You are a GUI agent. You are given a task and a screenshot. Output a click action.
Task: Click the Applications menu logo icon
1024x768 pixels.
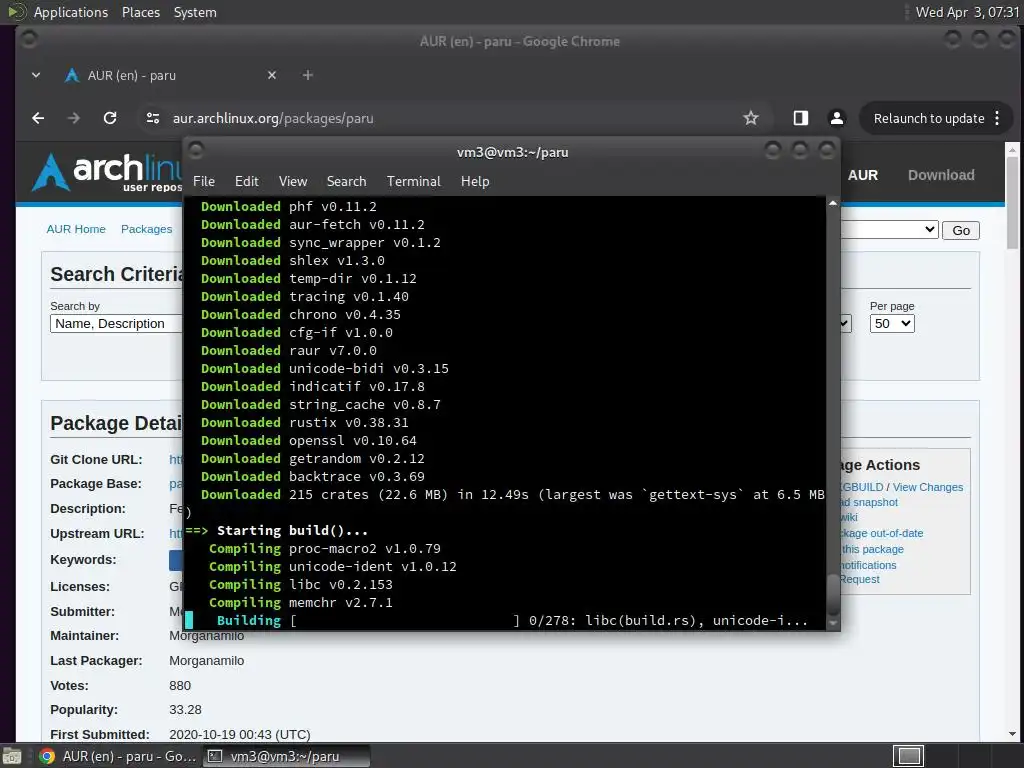click(16, 12)
